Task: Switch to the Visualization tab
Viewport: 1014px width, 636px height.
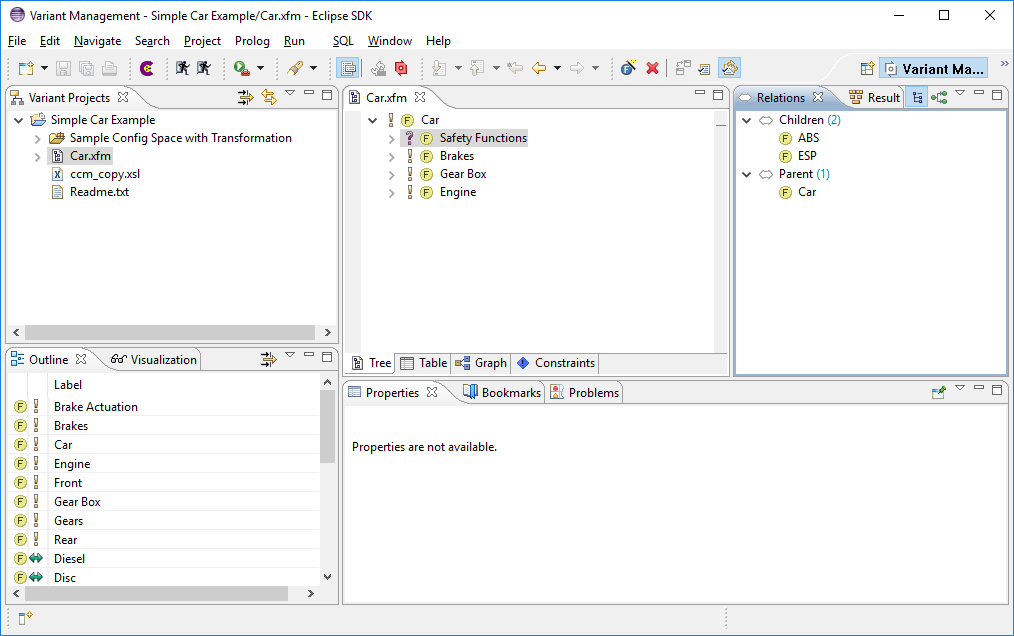Action: [154, 360]
